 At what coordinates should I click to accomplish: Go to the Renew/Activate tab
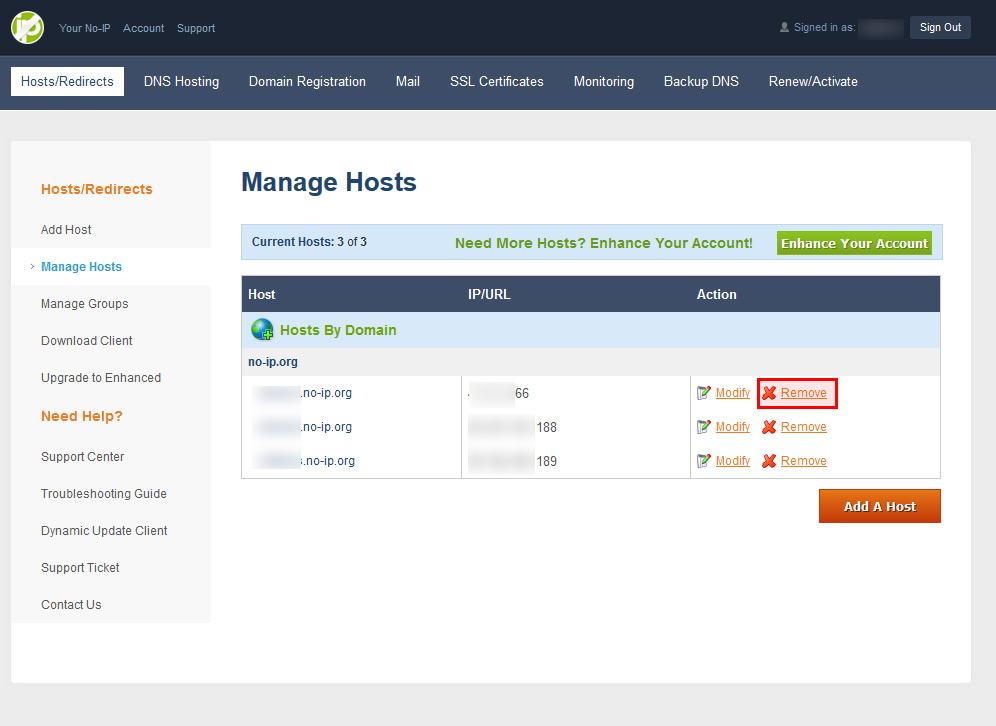coord(813,81)
